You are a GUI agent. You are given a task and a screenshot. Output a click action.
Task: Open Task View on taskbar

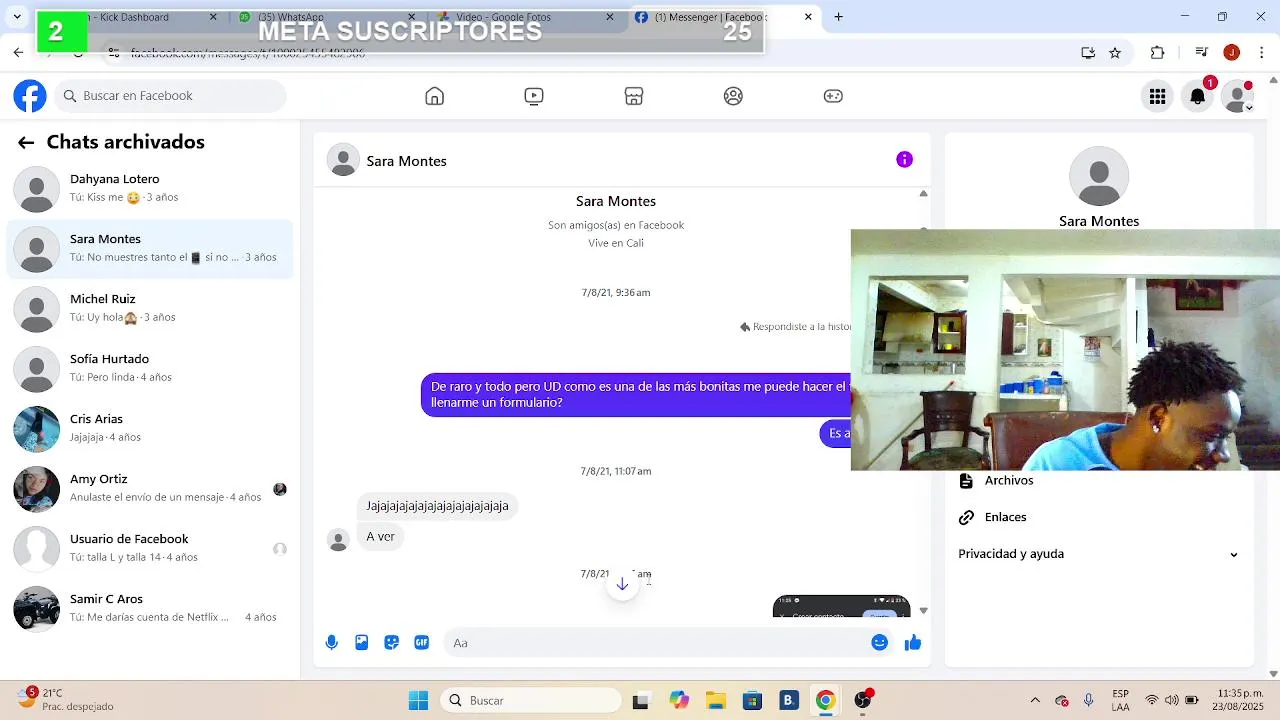[641, 700]
